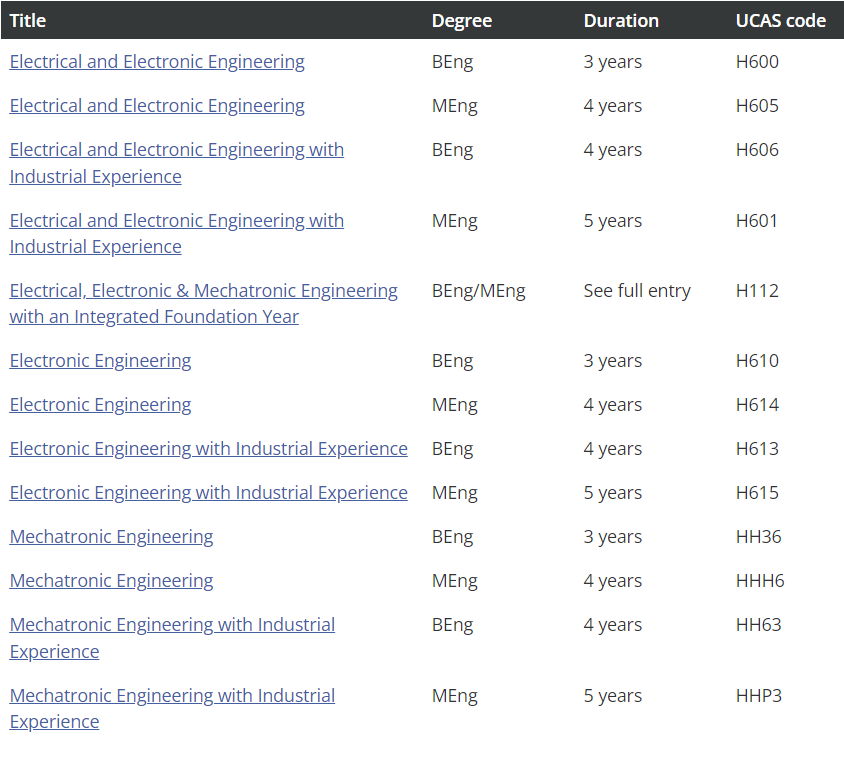Open Mechatronic with Industrial Experience BEng HH63 link

pyautogui.click(x=172, y=625)
